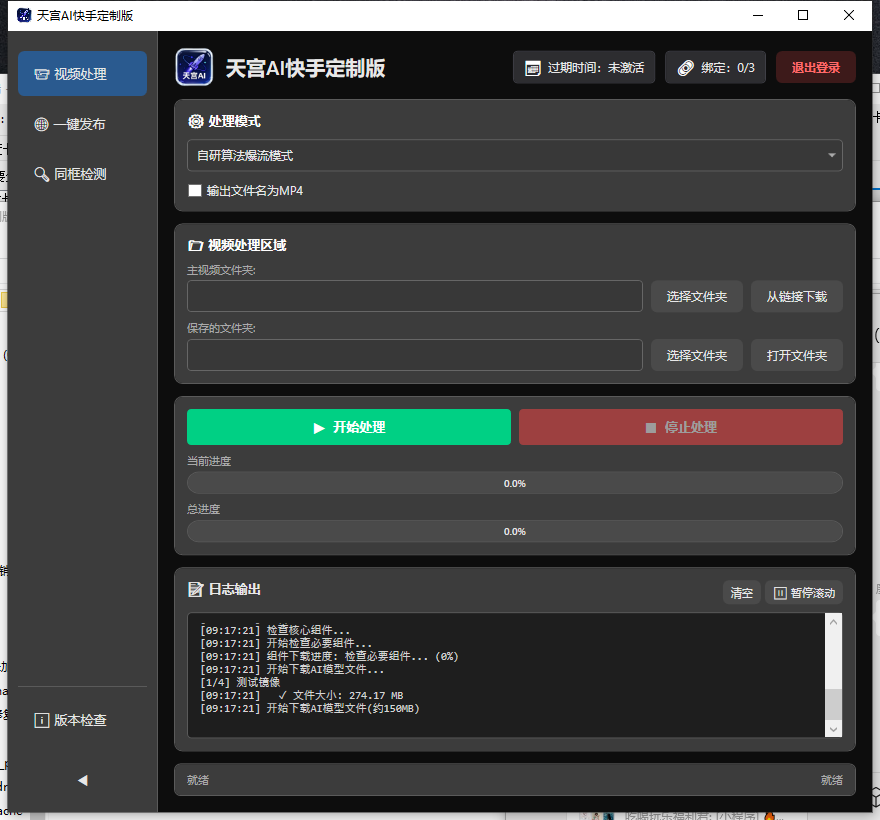Click the log icon beside 日志输出
The image size is (880, 820).
196,590
